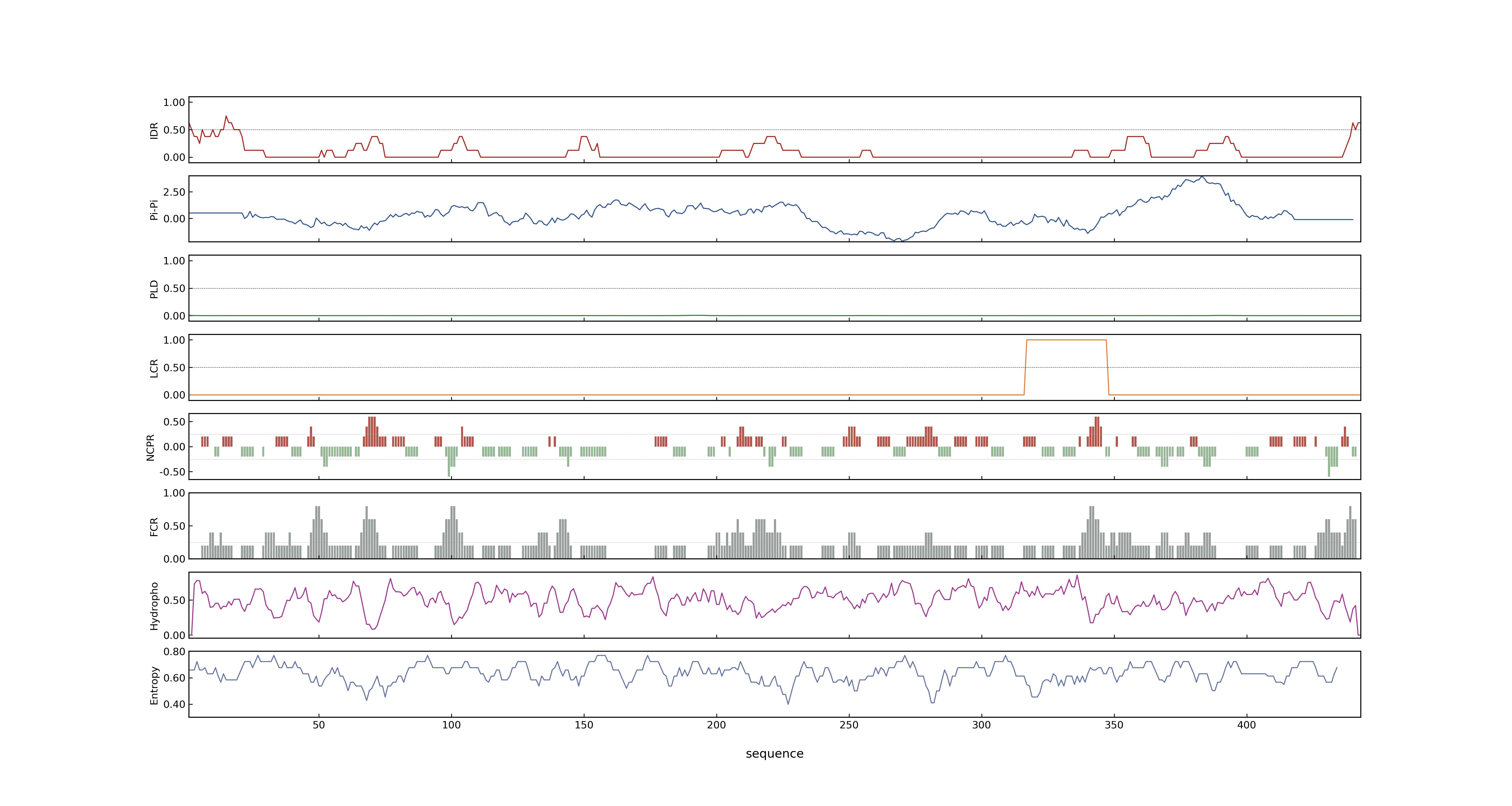1512x806 pixels.
Task: Click the 0.50 tick of the PLD panel
Action: [x=174, y=288]
